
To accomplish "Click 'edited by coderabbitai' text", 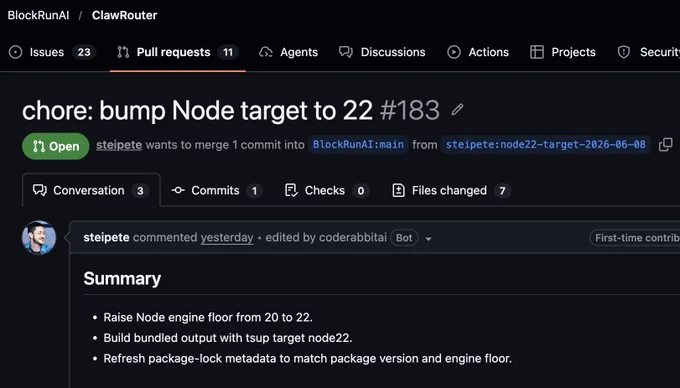I will 326,238.
